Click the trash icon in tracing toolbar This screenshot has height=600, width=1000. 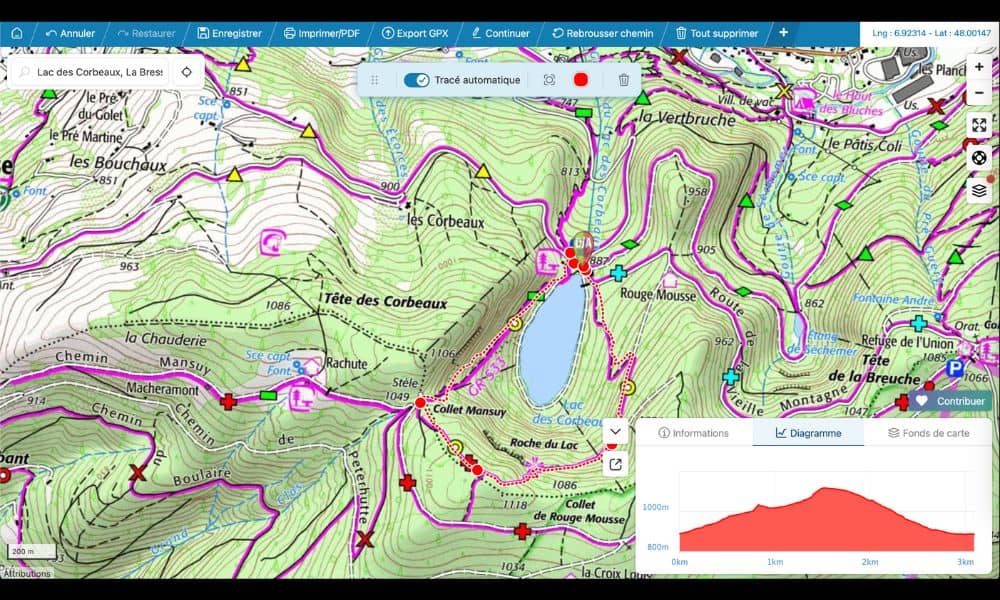click(x=624, y=80)
